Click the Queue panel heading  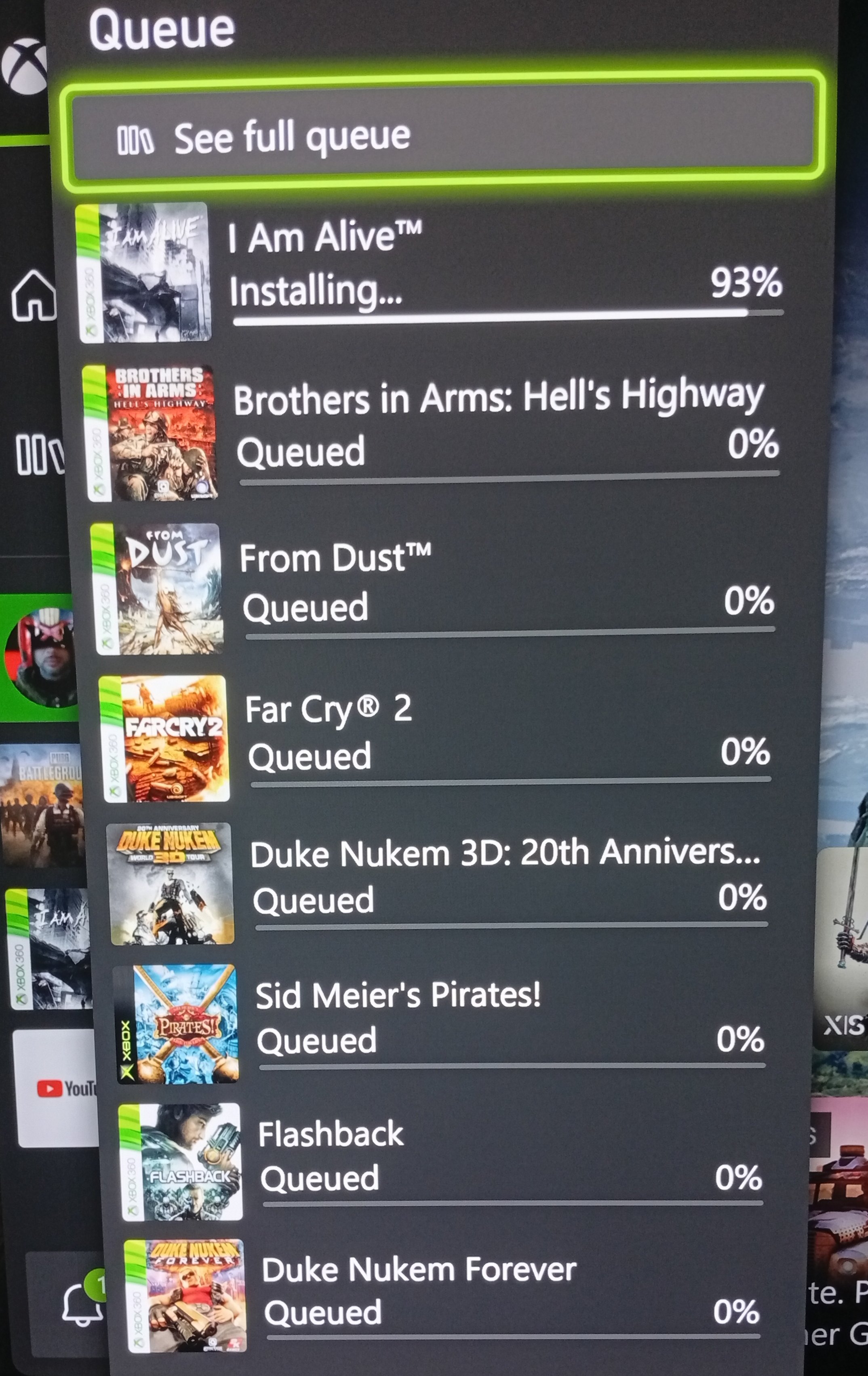[x=162, y=29]
